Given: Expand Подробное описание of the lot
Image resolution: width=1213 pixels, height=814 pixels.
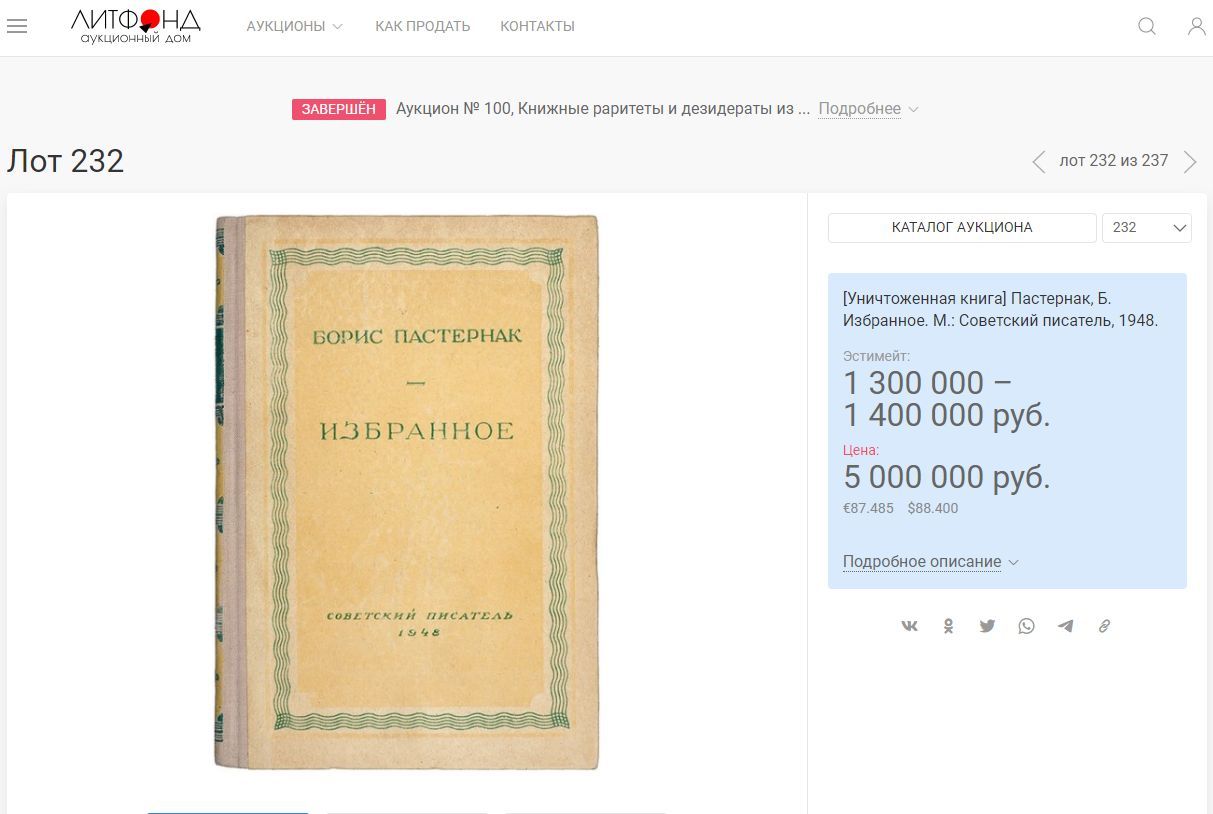Looking at the screenshot, I should click(930, 562).
